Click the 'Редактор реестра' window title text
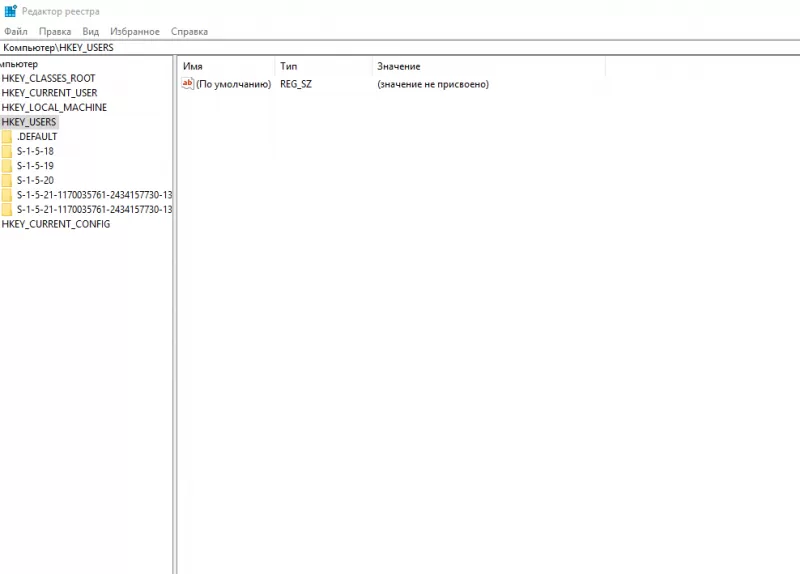The height and width of the screenshot is (574, 800). [61, 11]
